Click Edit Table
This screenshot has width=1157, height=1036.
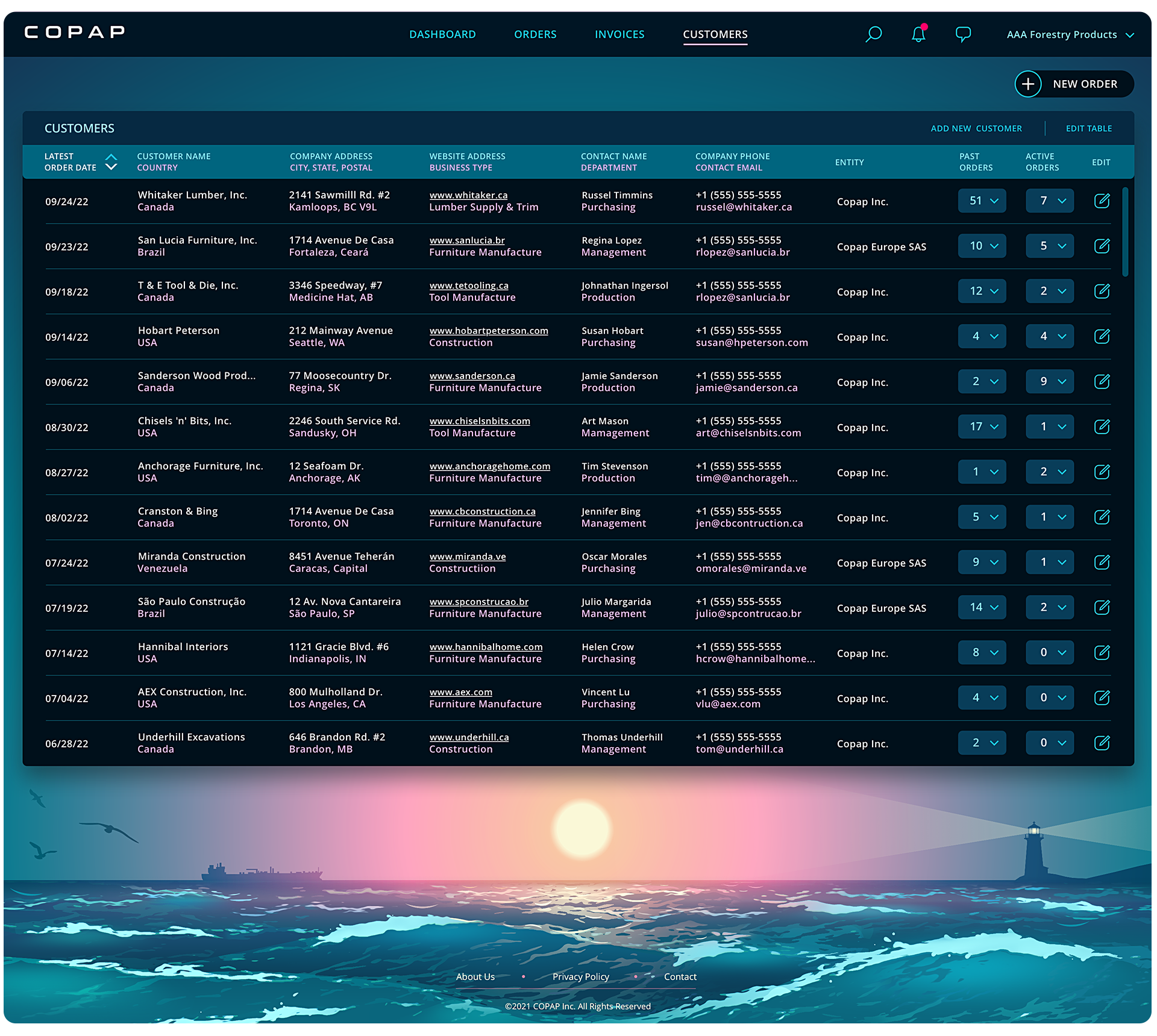point(1089,128)
